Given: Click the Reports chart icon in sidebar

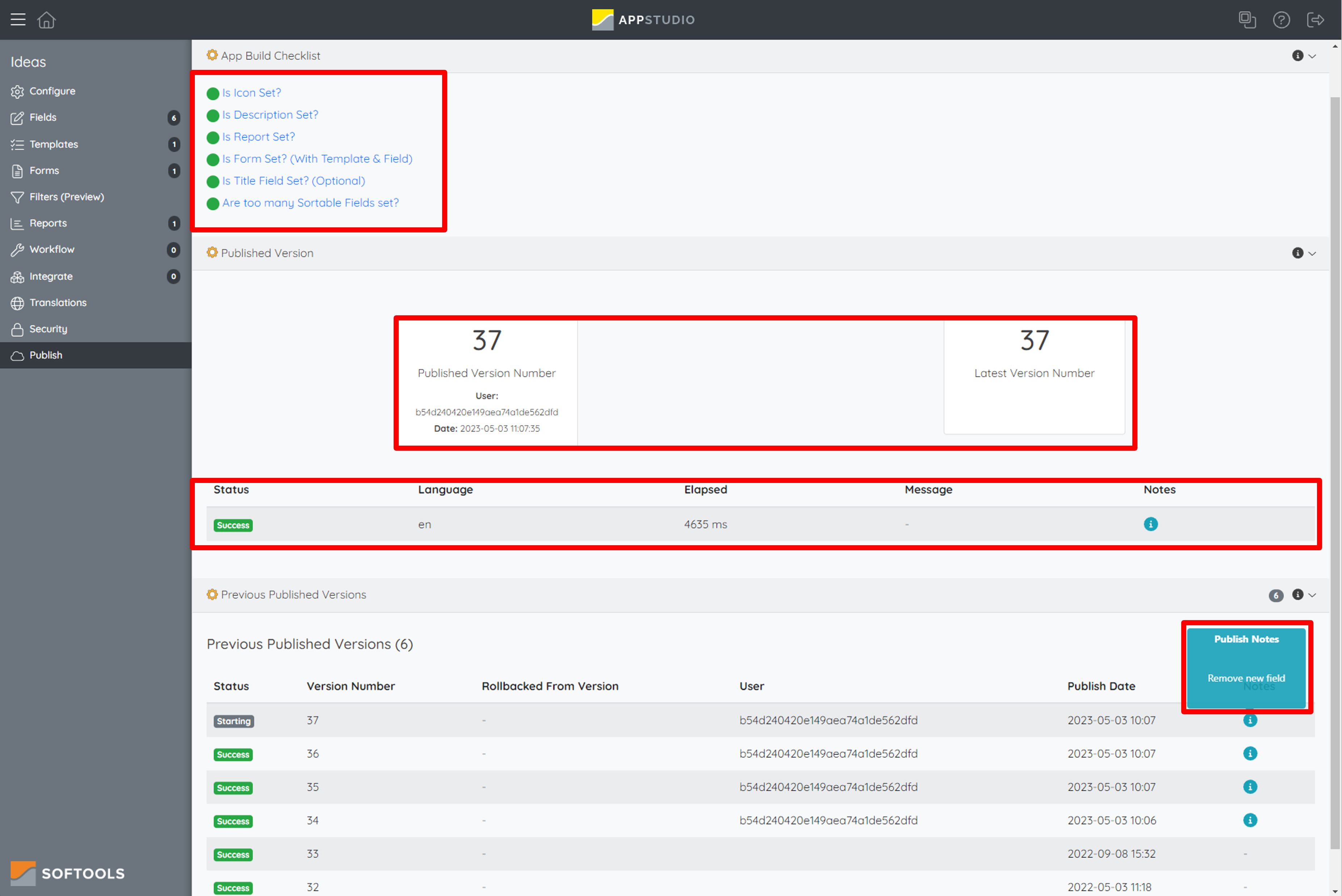Looking at the screenshot, I should 18,223.
